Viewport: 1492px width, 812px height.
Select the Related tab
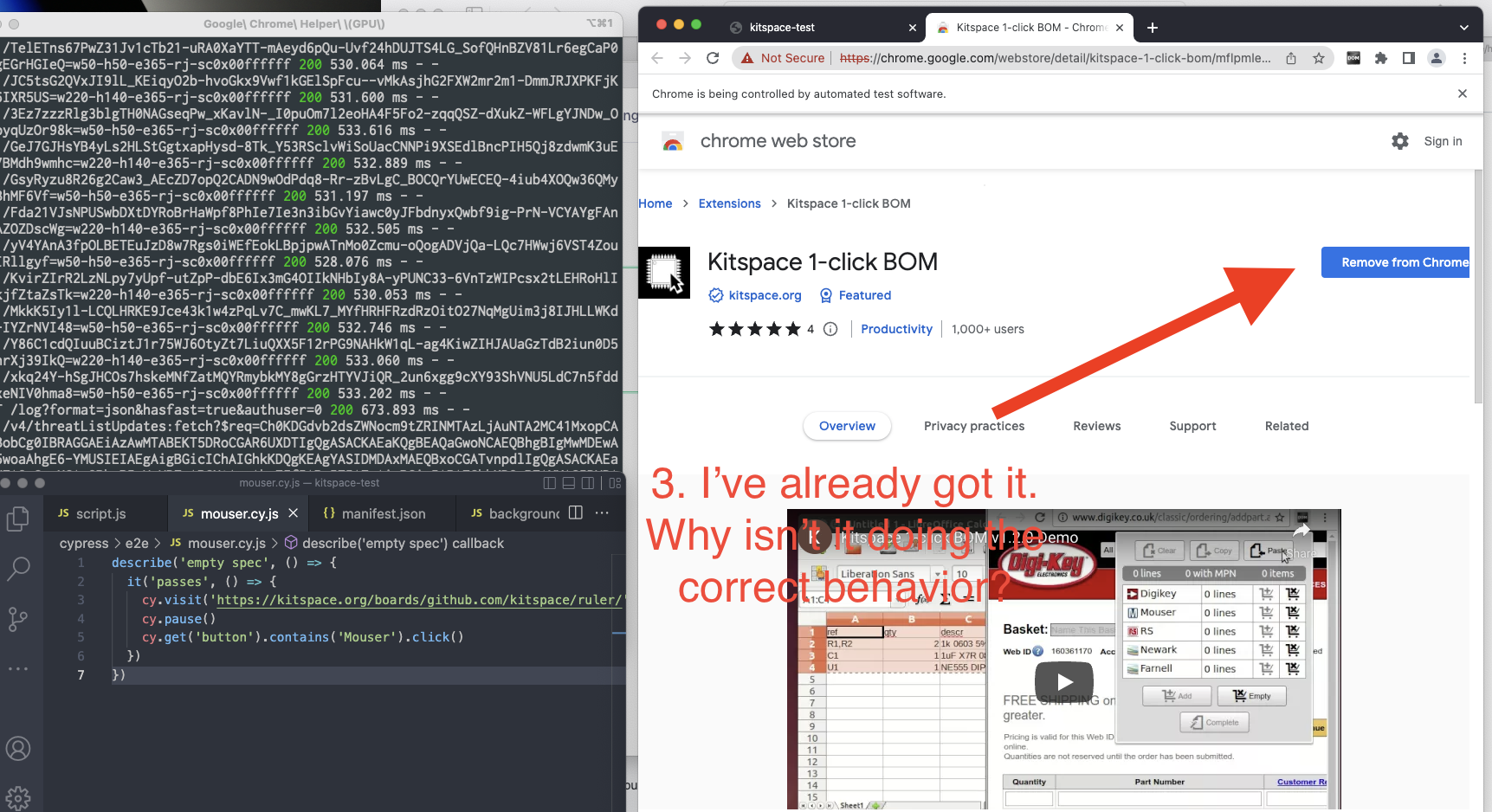[1287, 426]
